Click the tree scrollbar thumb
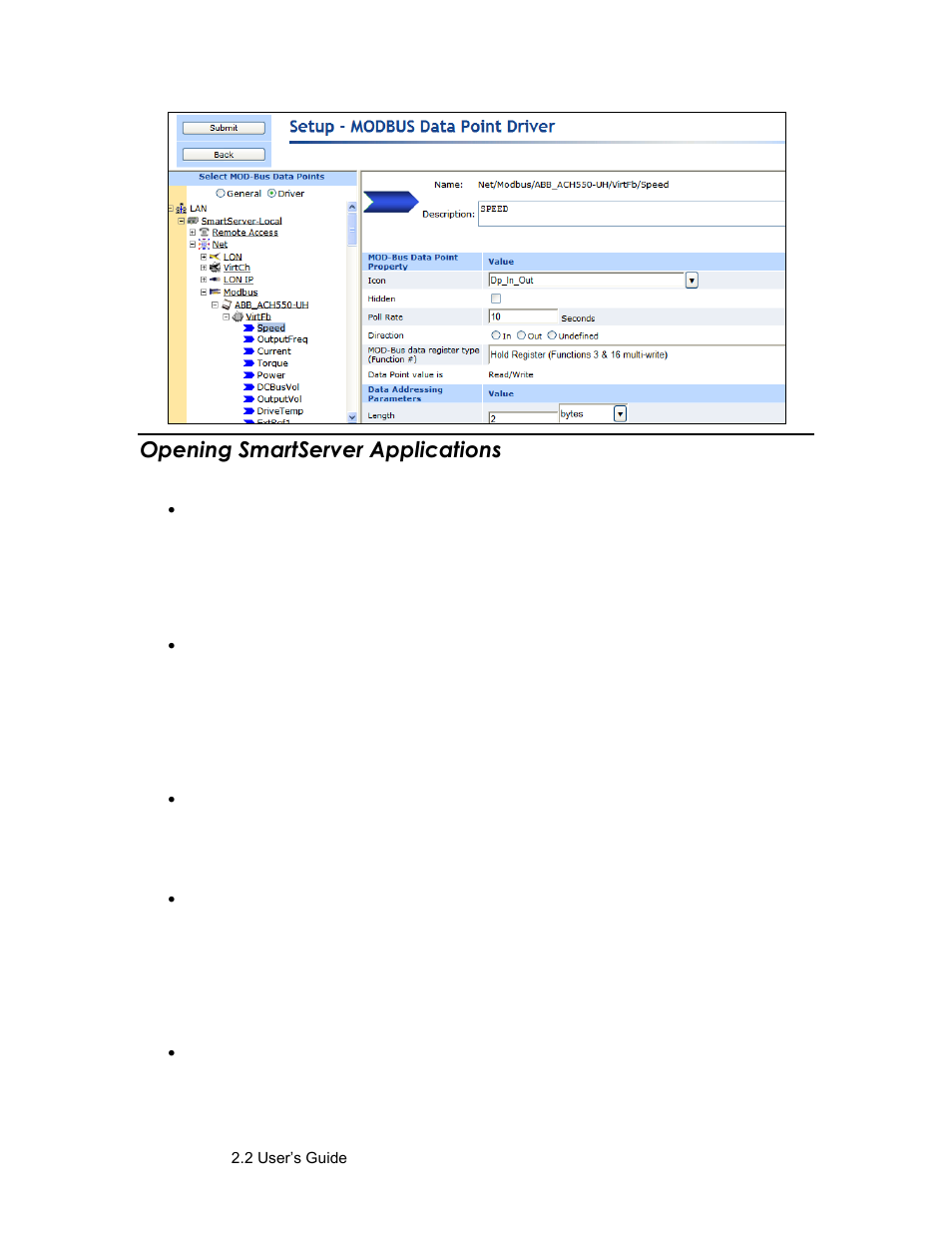The width and height of the screenshot is (952, 1233). coord(352,230)
